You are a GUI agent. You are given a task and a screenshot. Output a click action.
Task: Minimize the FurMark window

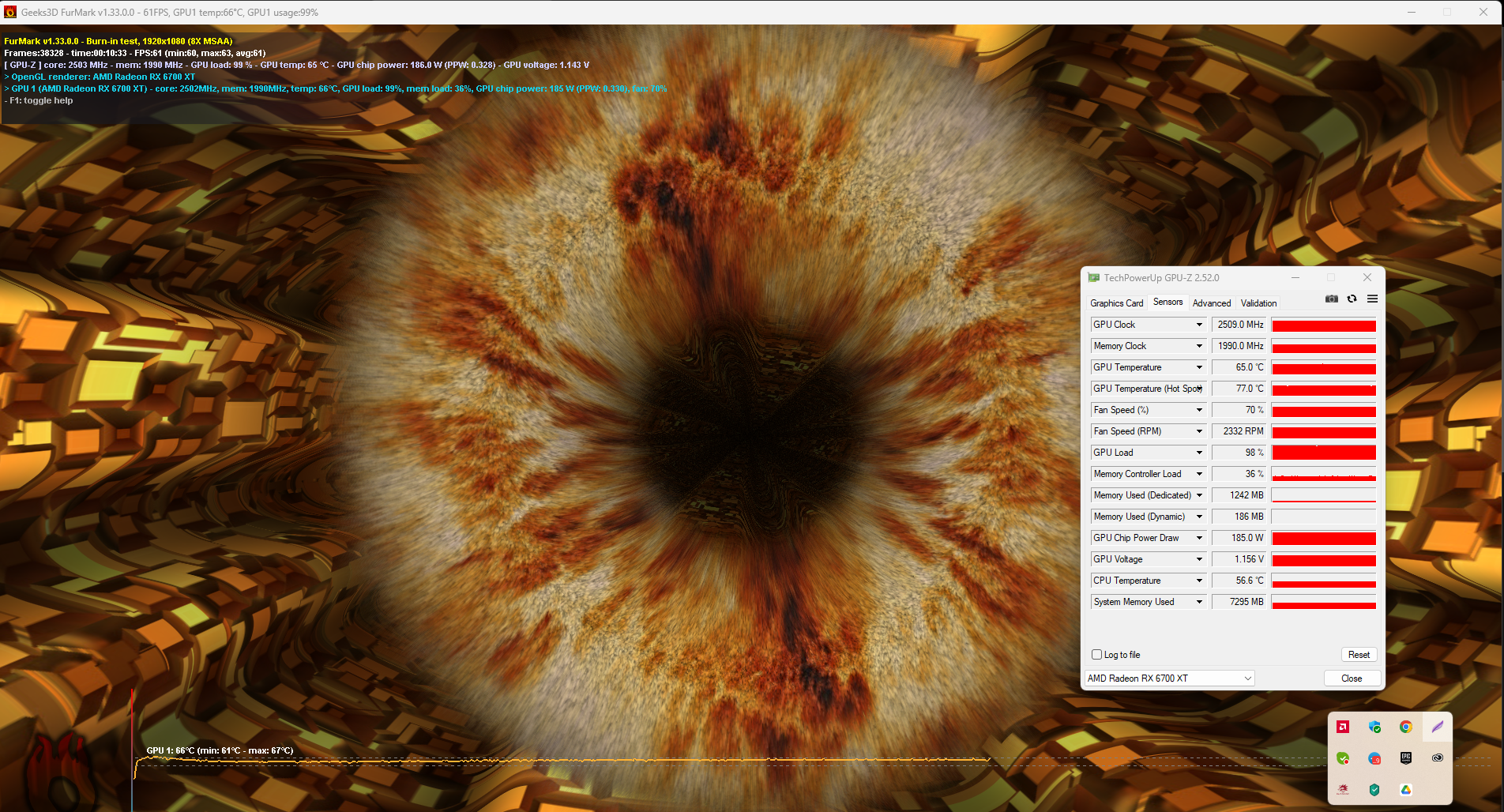1412,12
